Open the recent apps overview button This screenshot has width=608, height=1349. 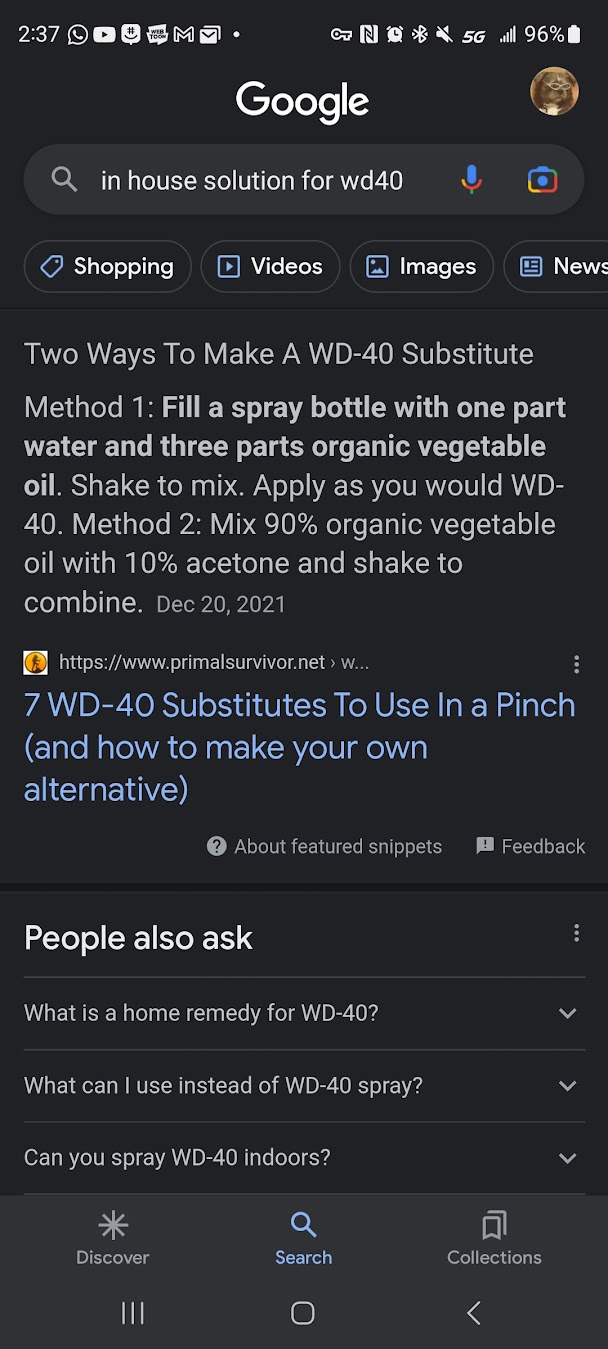pos(133,1313)
